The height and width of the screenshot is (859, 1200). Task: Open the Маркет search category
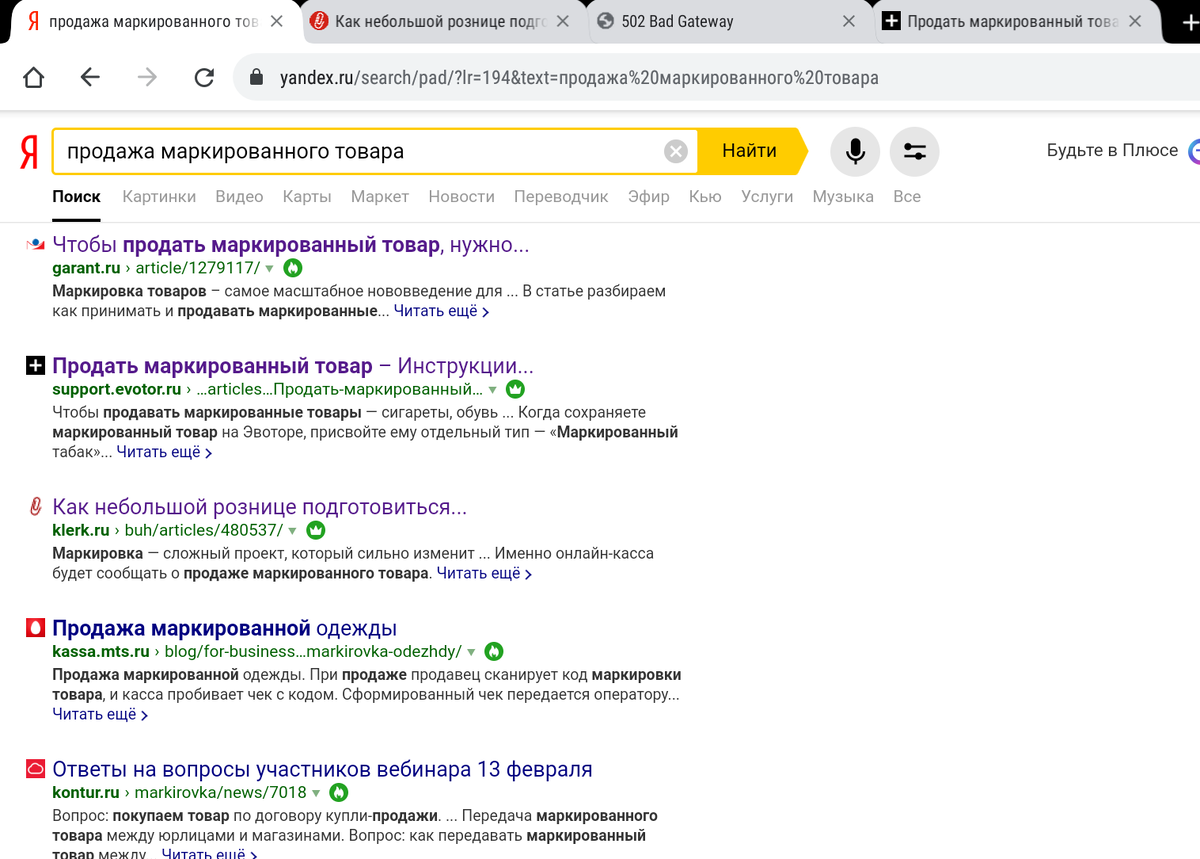coord(380,197)
